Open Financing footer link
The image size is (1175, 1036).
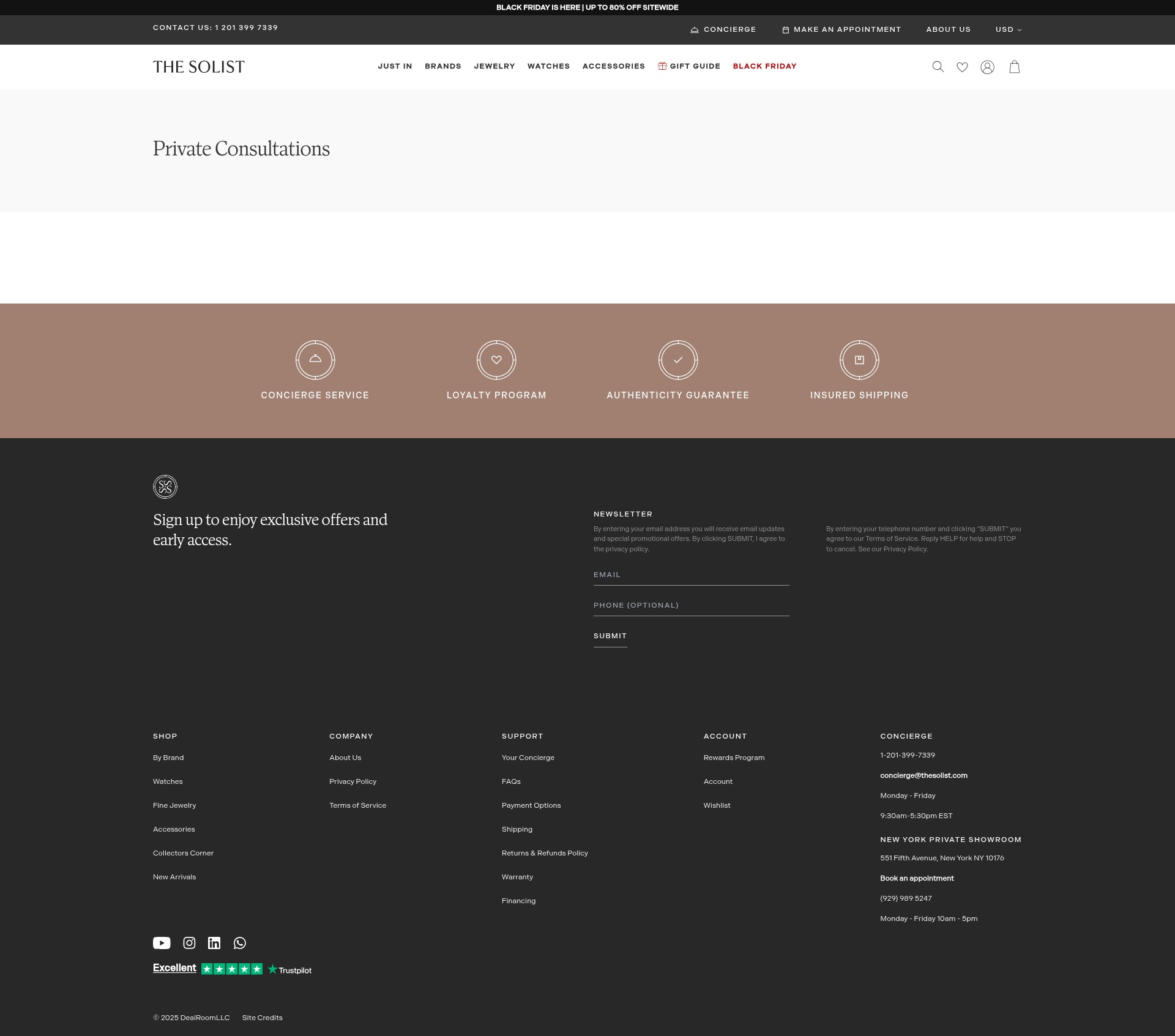pos(518,901)
